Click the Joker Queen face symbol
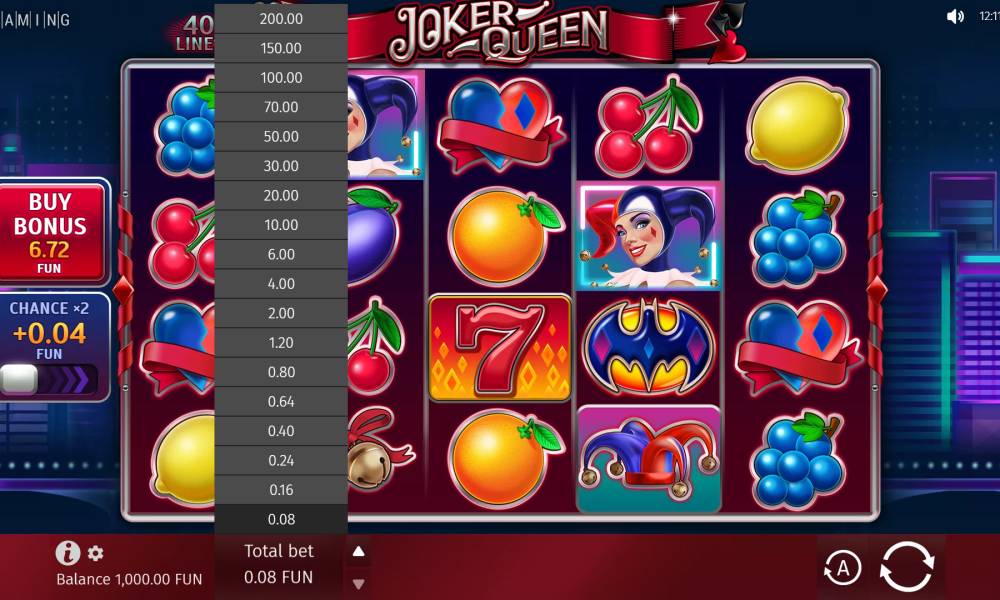Screen dimensions: 1000x600 coord(649,237)
